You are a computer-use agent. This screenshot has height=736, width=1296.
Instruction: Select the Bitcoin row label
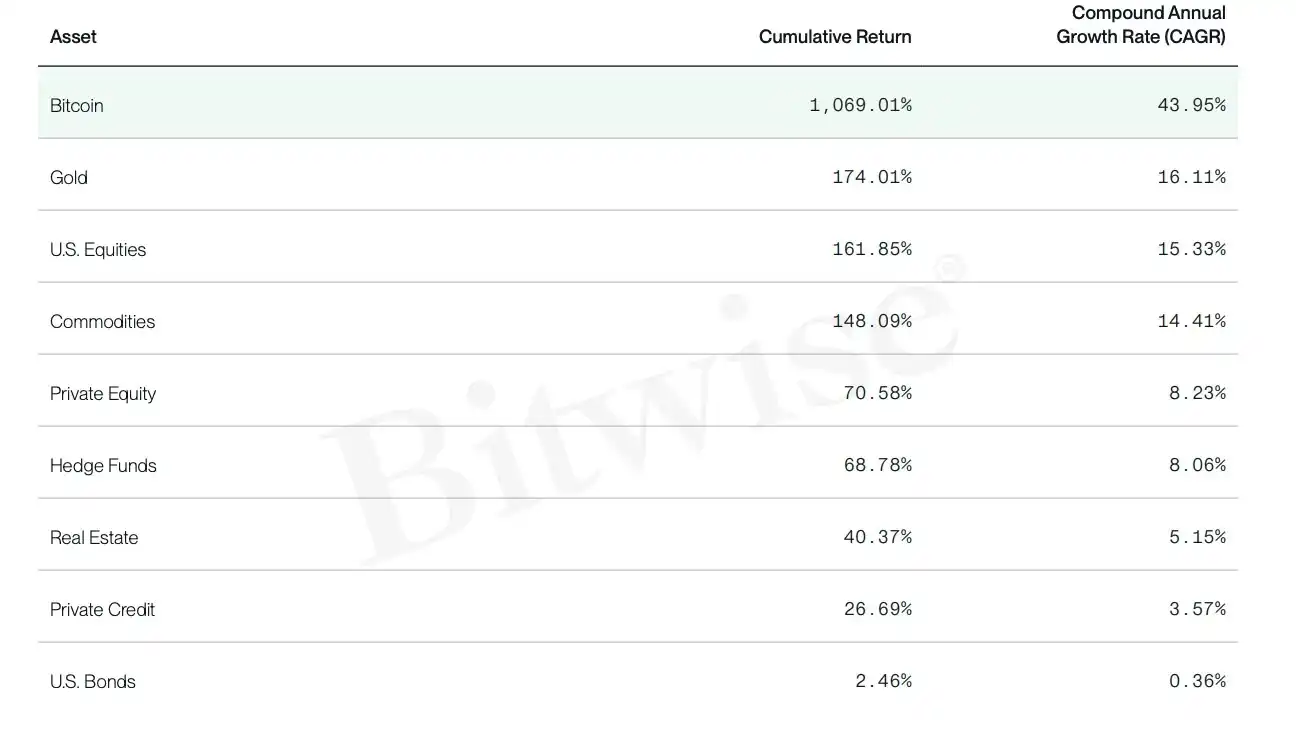pyautogui.click(x=77, y=105)
